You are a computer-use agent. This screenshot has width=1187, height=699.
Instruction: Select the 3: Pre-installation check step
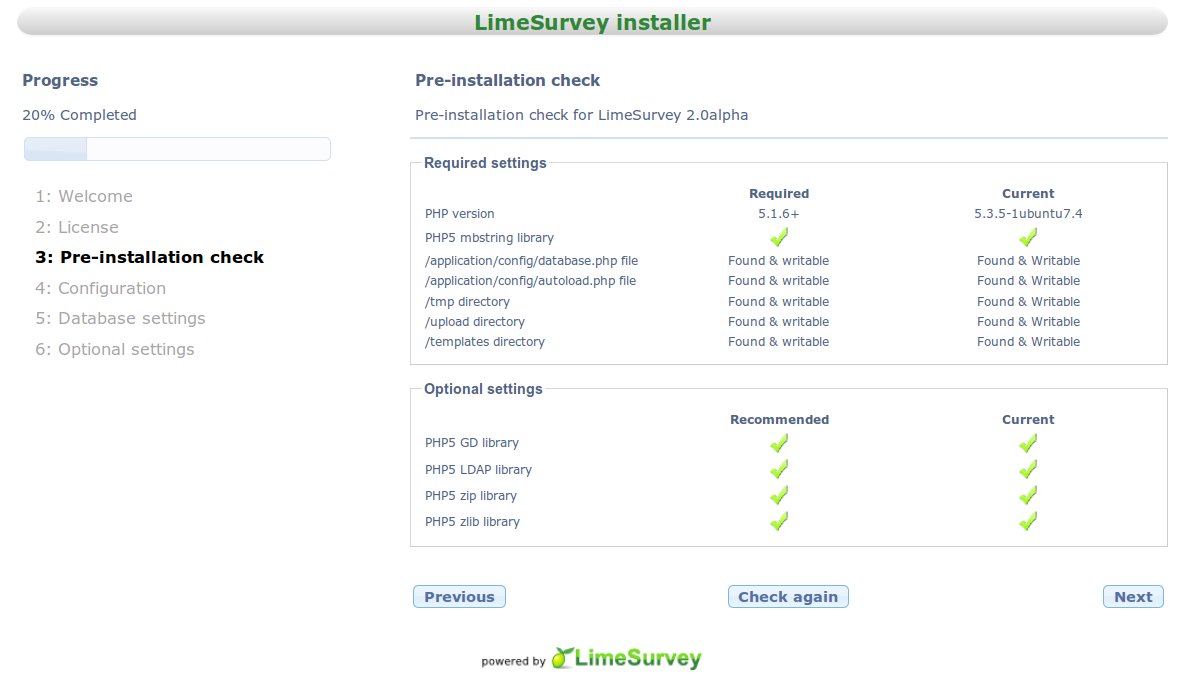[150, 258]
